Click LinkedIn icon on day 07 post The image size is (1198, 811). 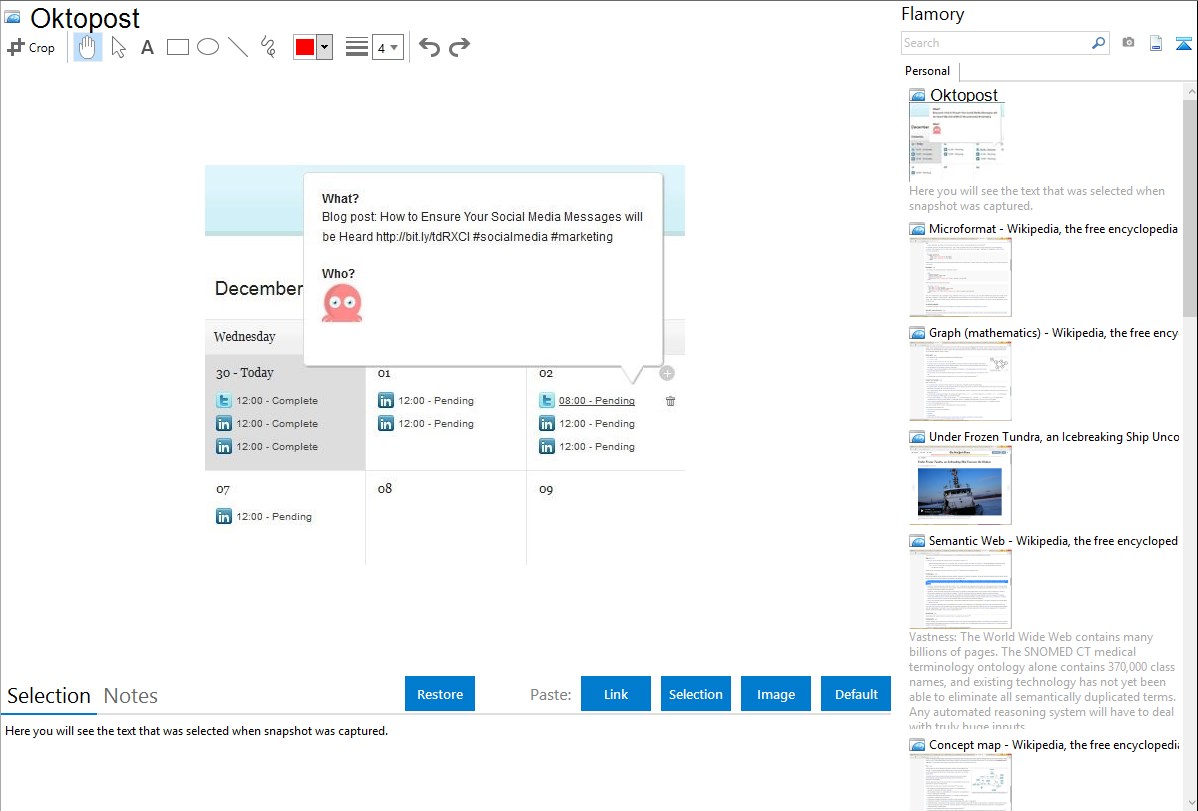coord(224,517)
